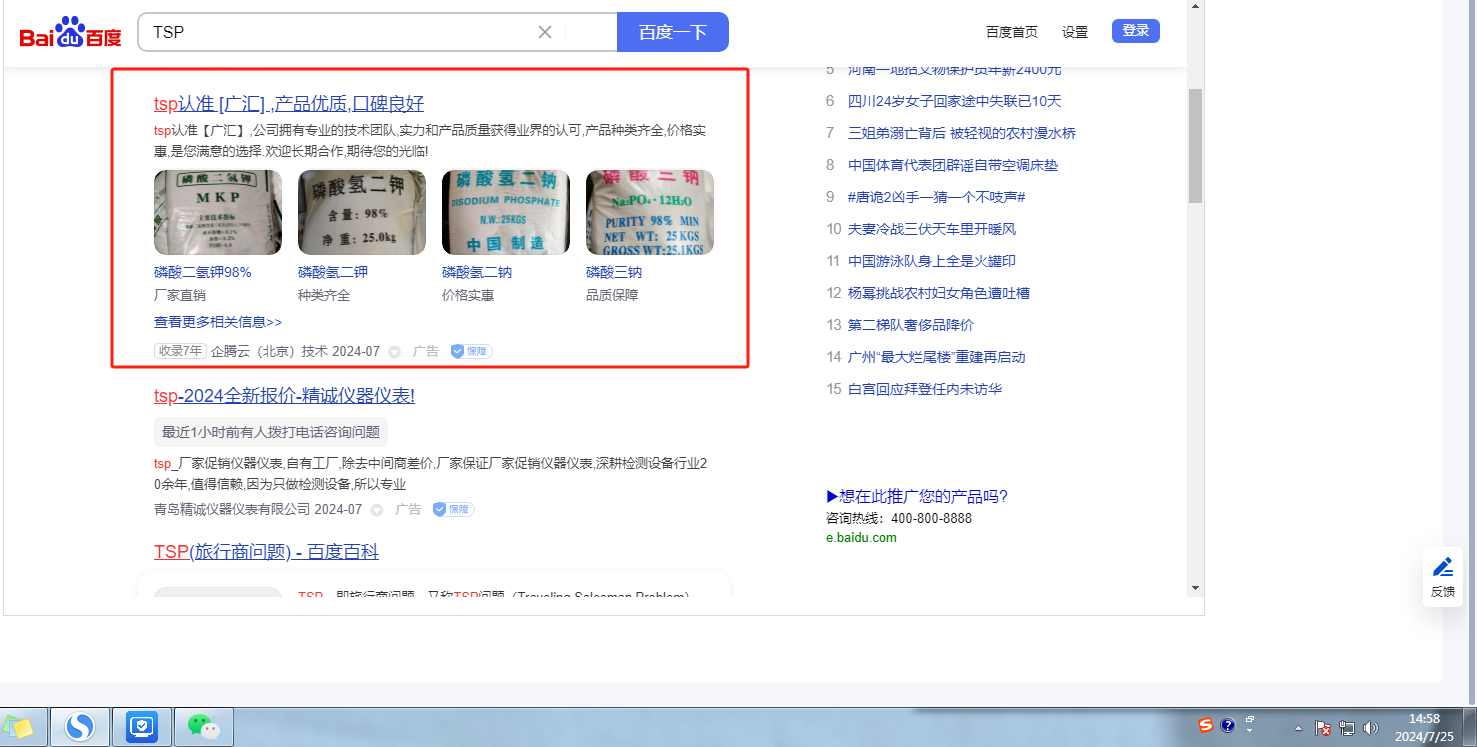Open the TSP(旅行商问题) - 百度百科 result
The image size is (1477, 747).
click(x=266, y=552)
